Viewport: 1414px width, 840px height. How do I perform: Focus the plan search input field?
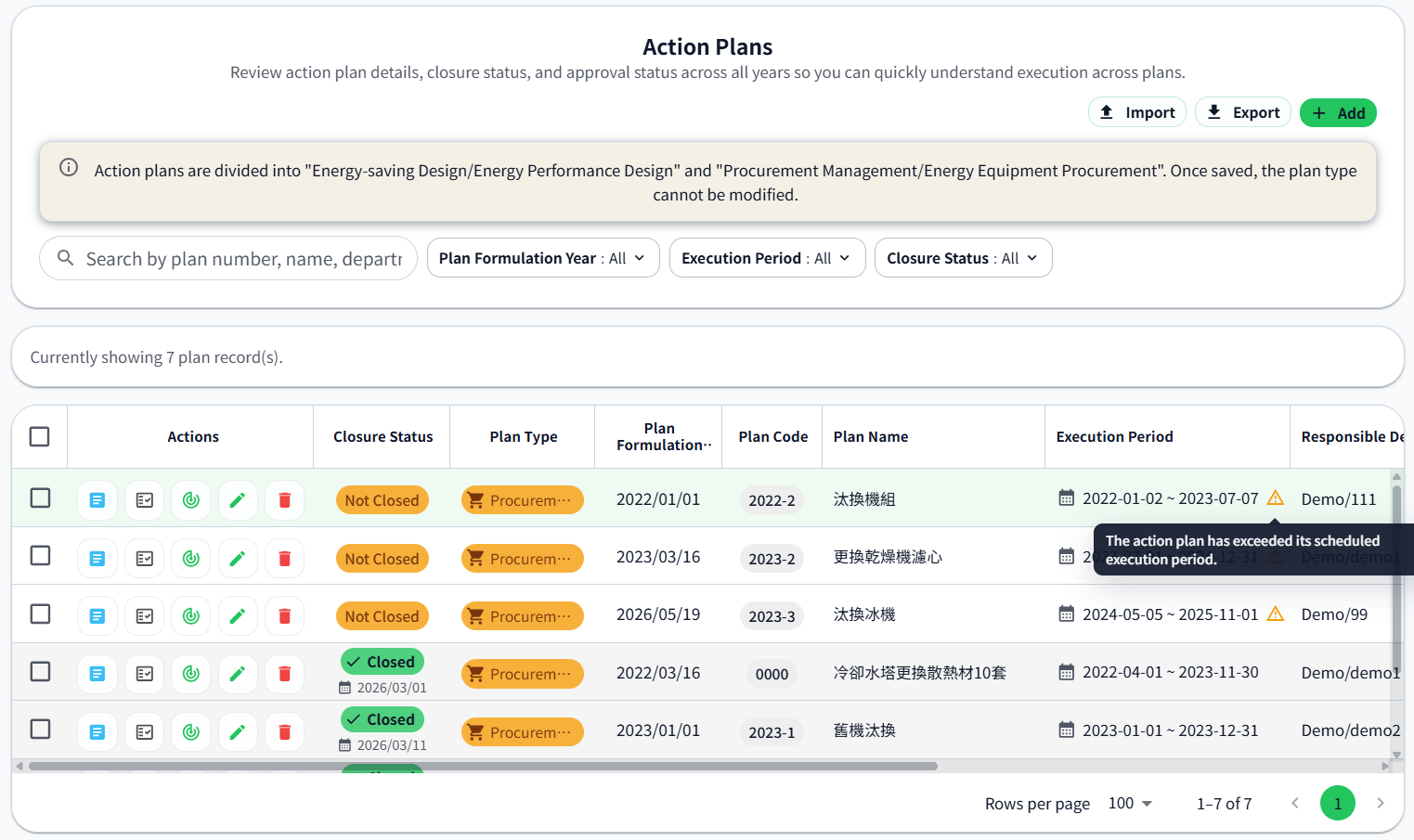point(244,259)
